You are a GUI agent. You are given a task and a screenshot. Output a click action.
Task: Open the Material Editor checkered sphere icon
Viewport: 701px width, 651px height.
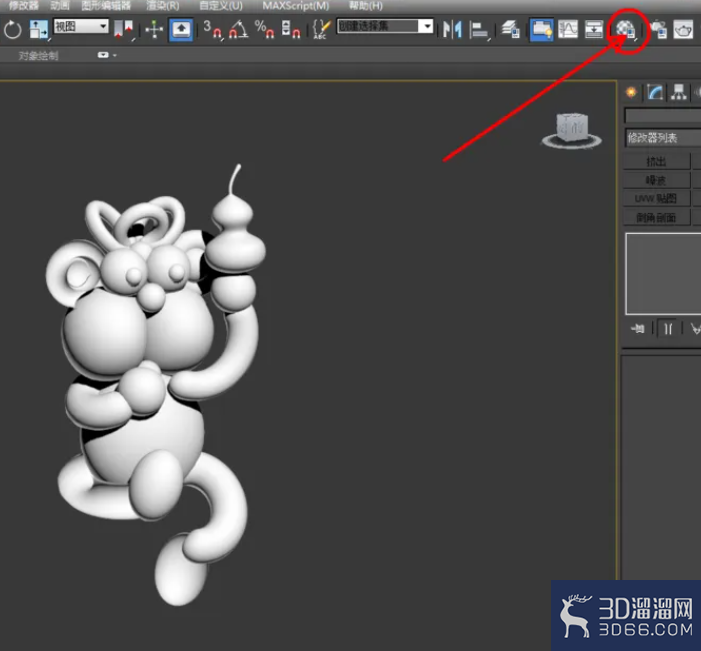pyautogui.click(x=626, y=30)
